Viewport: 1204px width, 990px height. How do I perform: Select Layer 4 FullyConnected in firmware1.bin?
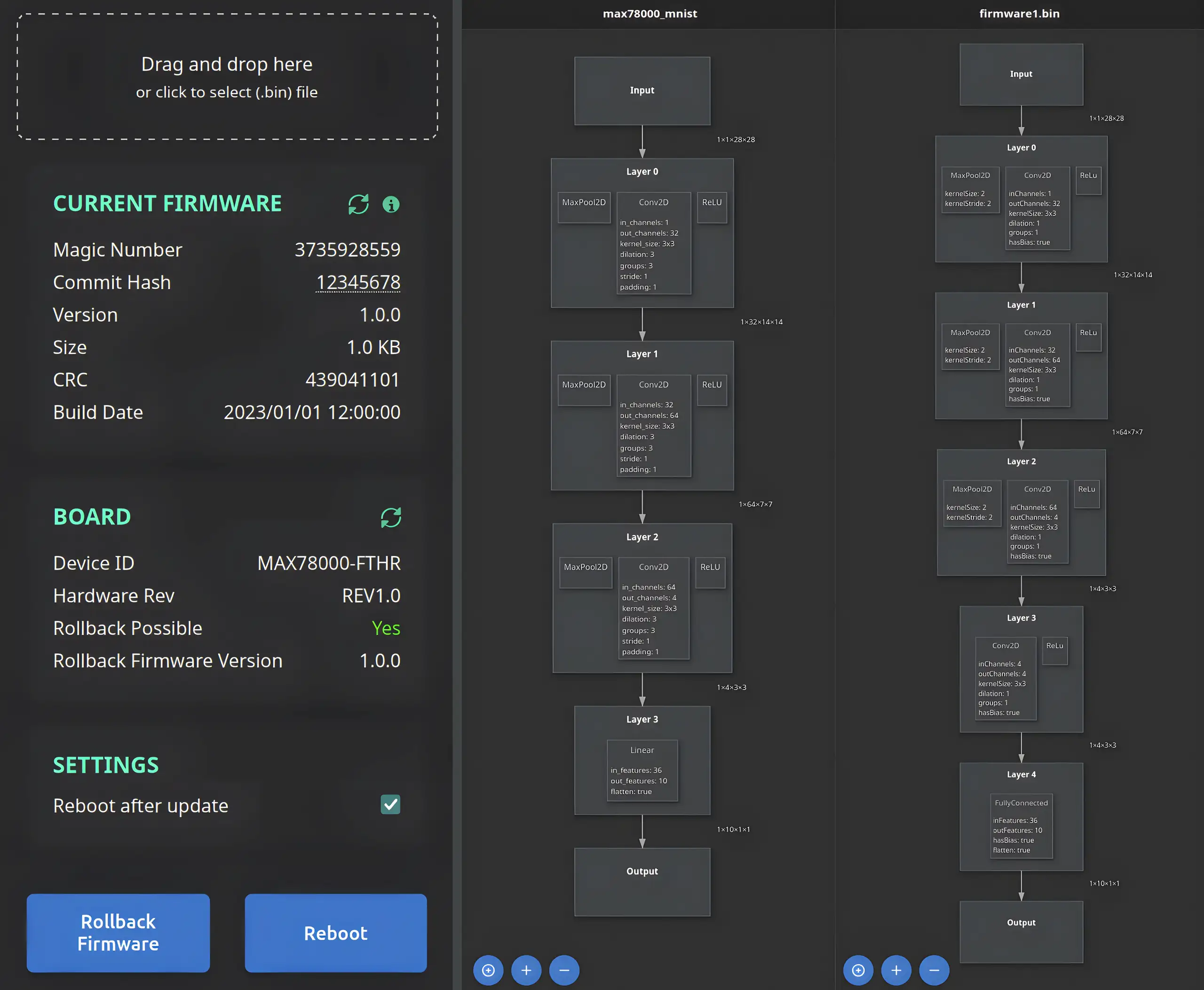1021,826
